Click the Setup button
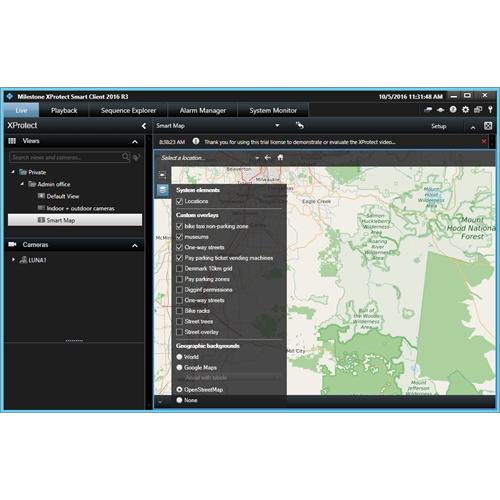 pos(439,126)
